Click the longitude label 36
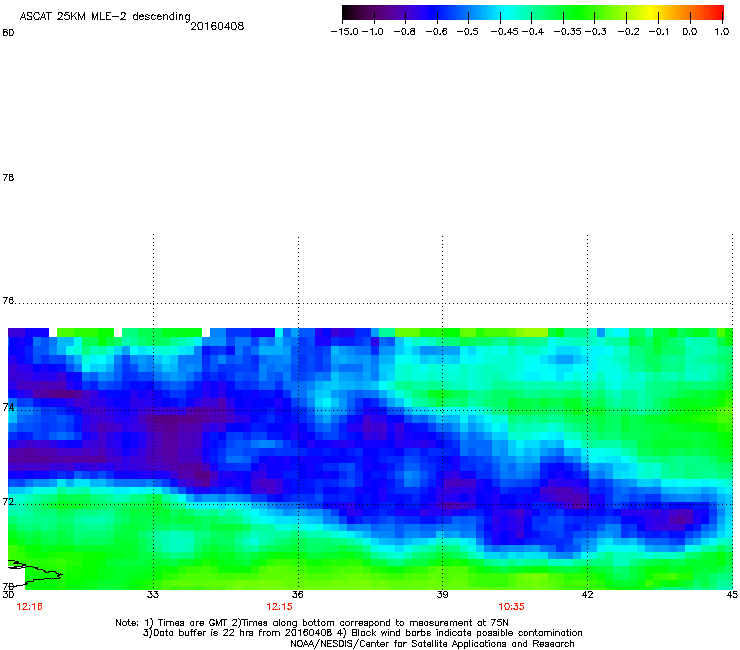Screen dimensions: 740x650 click(x=297, y=595)
